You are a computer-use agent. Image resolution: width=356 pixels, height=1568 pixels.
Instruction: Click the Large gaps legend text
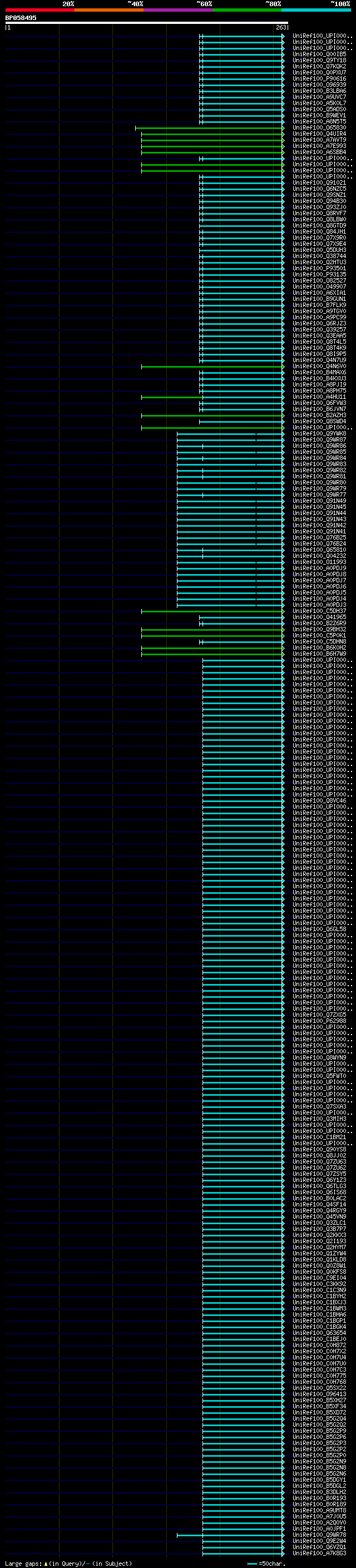pyautogui.click(x=67, y=1563)
